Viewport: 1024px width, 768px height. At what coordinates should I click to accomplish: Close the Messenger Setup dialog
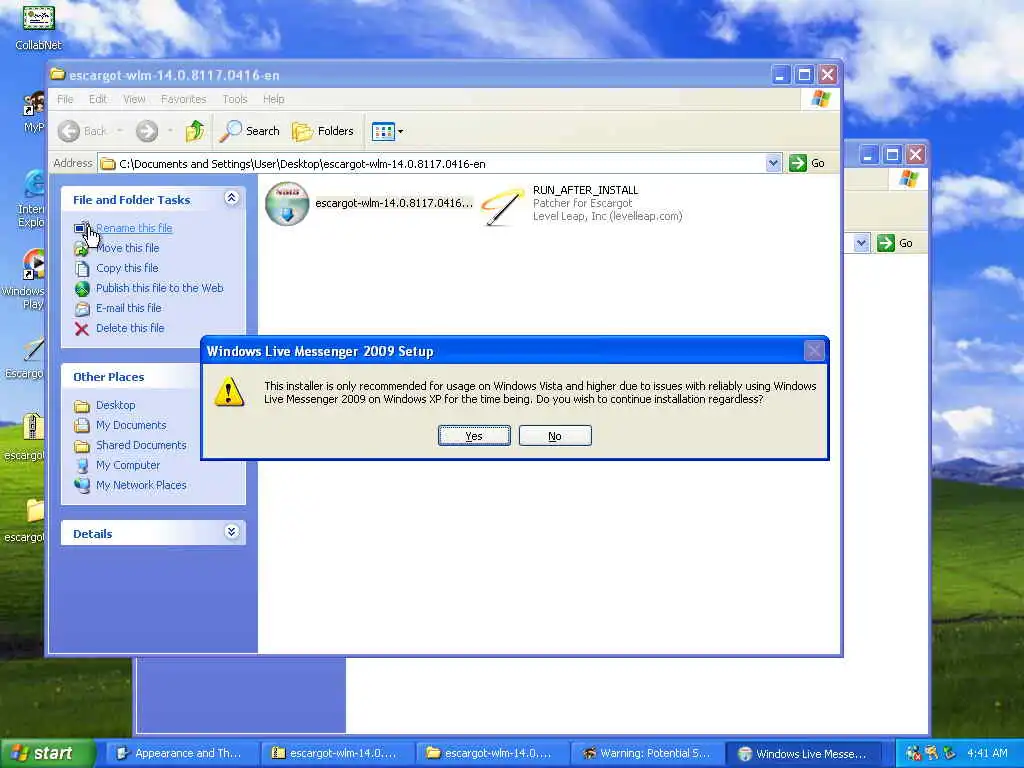coord(814,351)
